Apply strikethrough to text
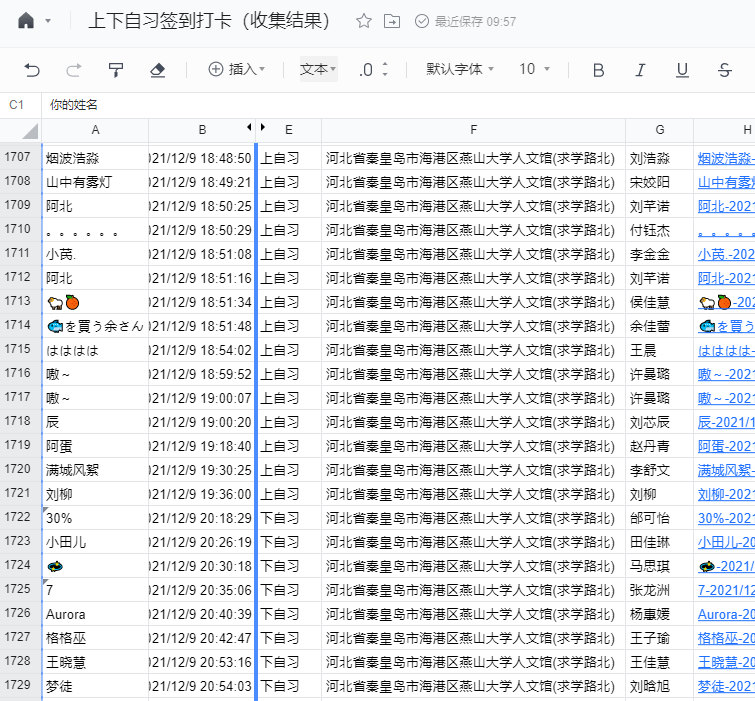Image resolution: width=755 pixels, height=701 pixels. [x=724, y=69]
